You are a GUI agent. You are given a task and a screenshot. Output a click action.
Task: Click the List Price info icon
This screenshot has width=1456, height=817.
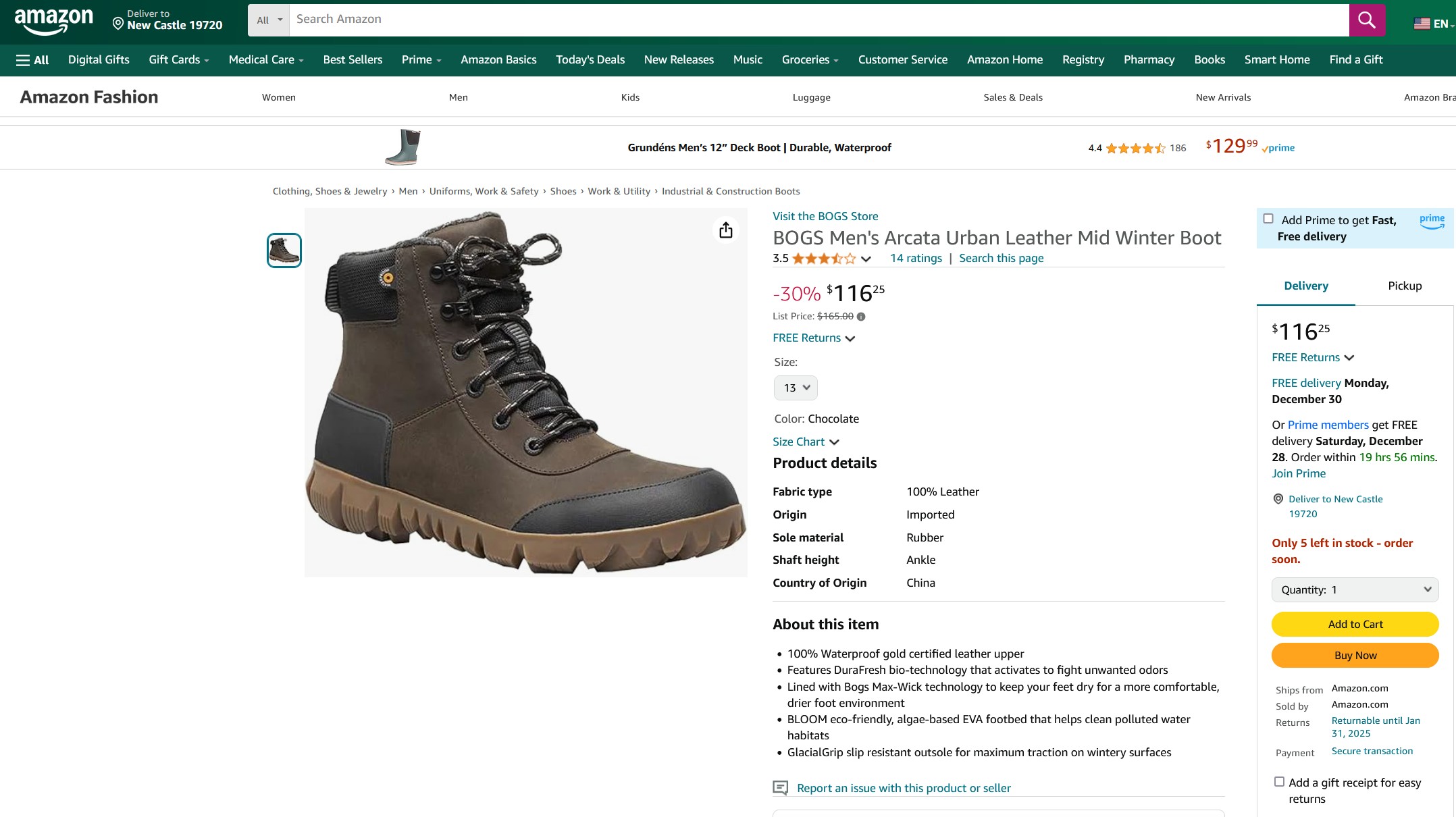tap(861, 317)
